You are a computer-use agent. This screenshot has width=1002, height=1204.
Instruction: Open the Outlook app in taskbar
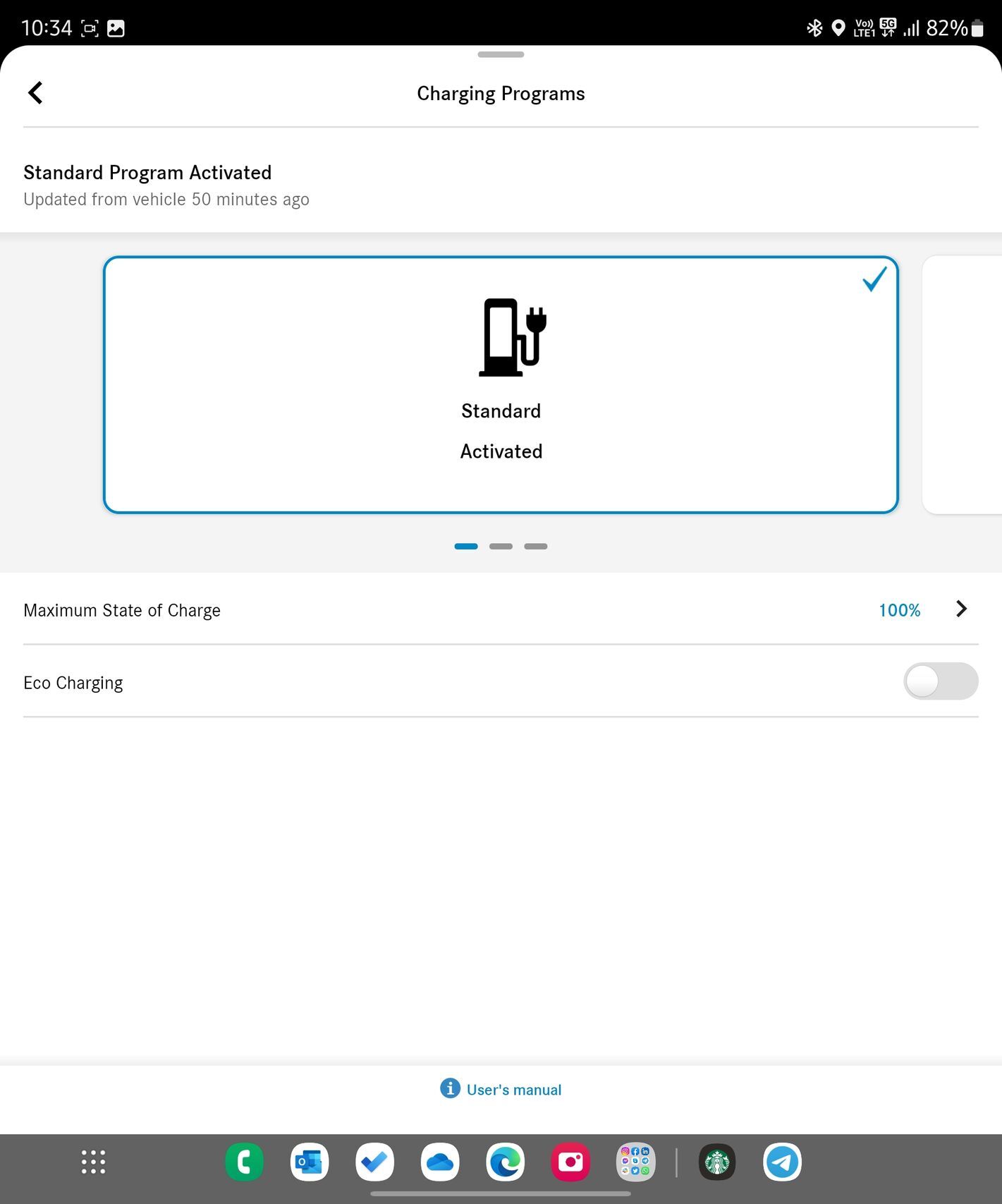click(310, 1162)
